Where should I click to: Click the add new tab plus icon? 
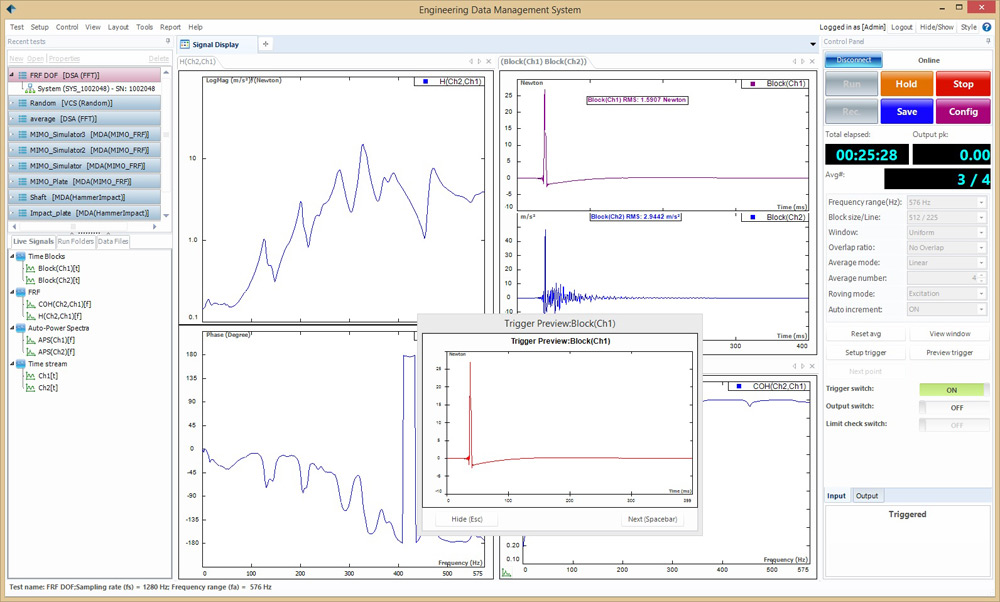click(265, 44)
